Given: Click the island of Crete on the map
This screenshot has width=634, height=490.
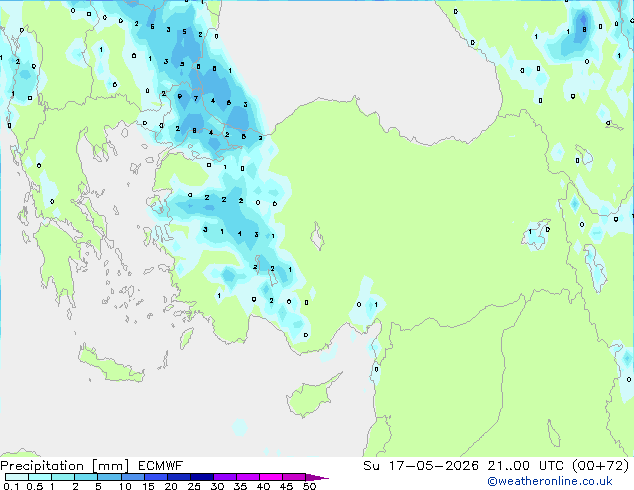Looking at the screenshot, I should tap(110, 364).
